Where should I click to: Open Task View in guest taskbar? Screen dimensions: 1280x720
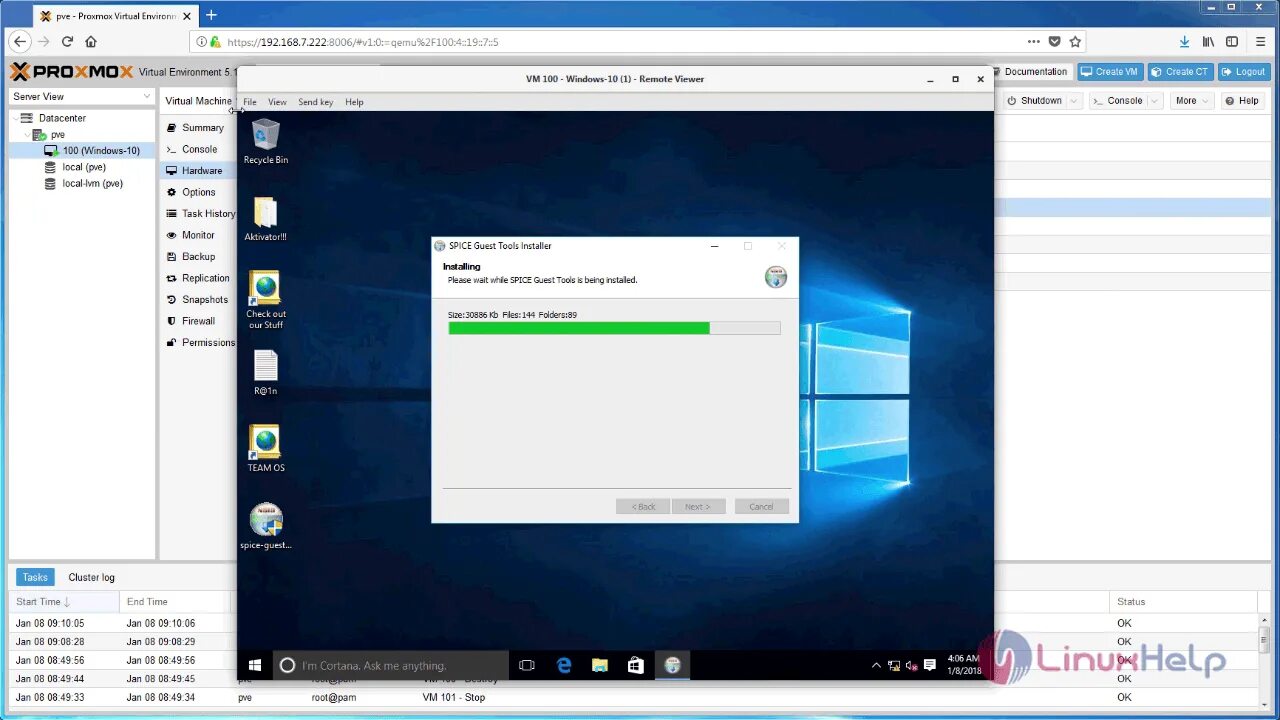click(x=527, y=665)
